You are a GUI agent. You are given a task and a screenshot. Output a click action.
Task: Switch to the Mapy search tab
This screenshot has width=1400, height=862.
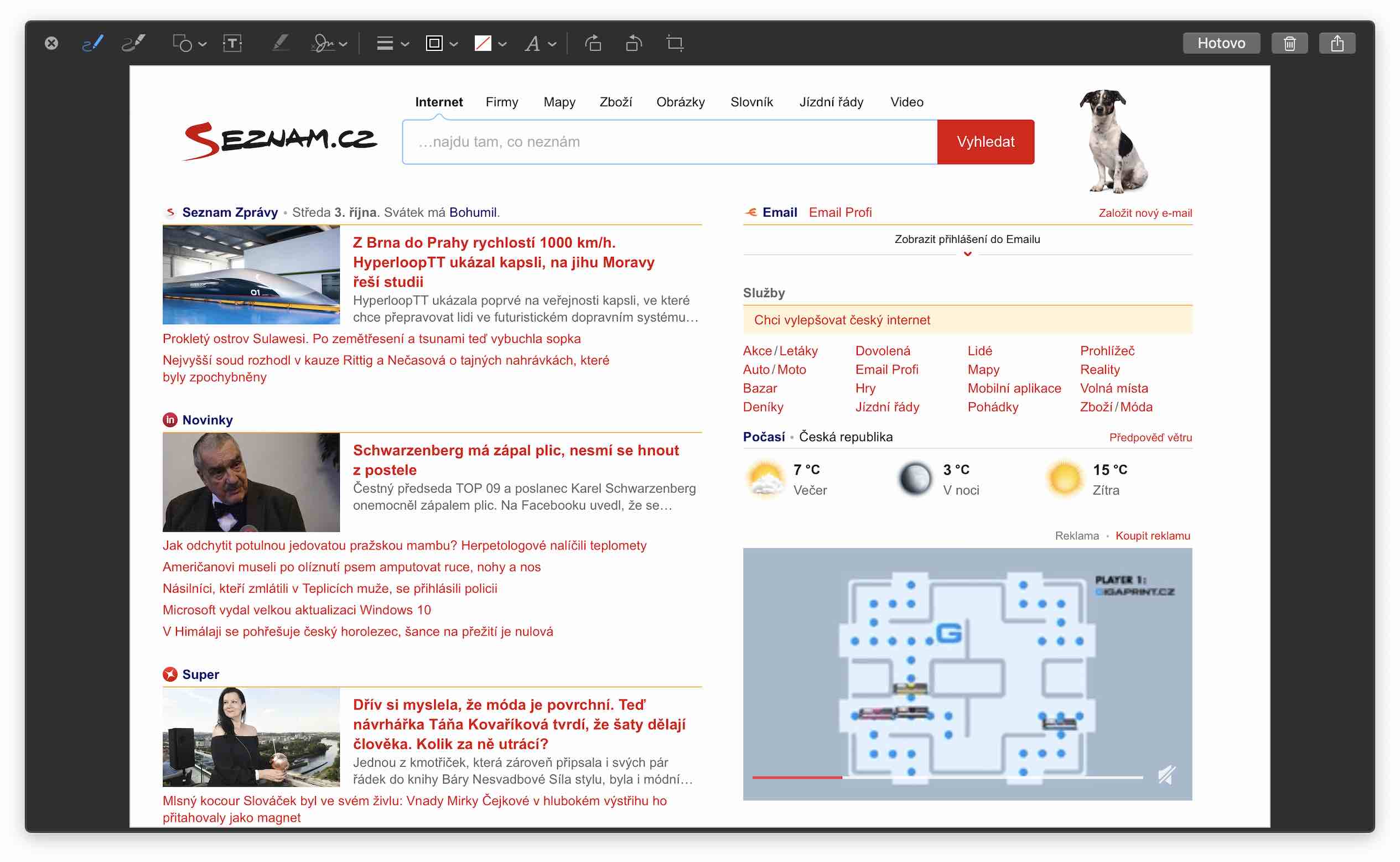[559, 102]
